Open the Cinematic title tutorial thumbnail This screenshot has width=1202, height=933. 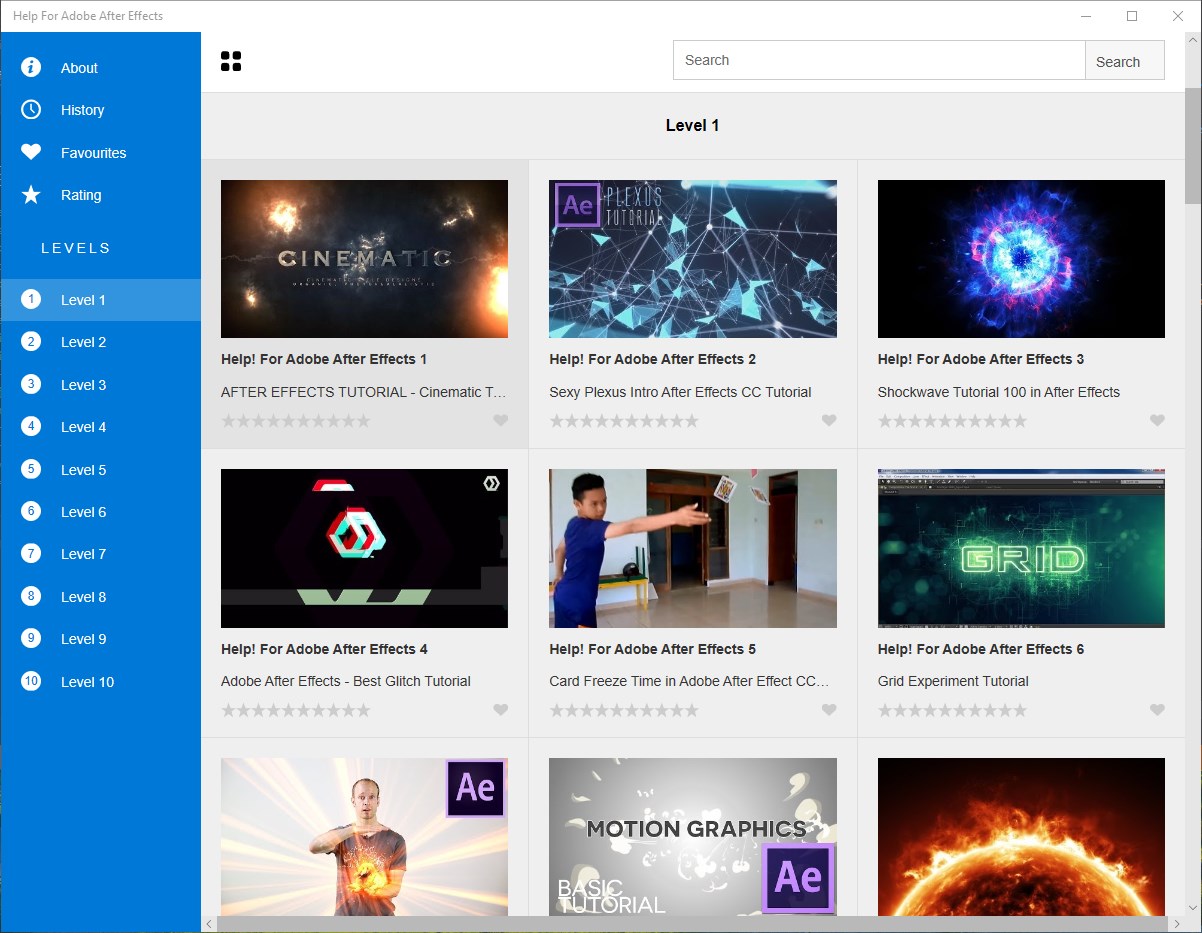click(x=364, y=259)
